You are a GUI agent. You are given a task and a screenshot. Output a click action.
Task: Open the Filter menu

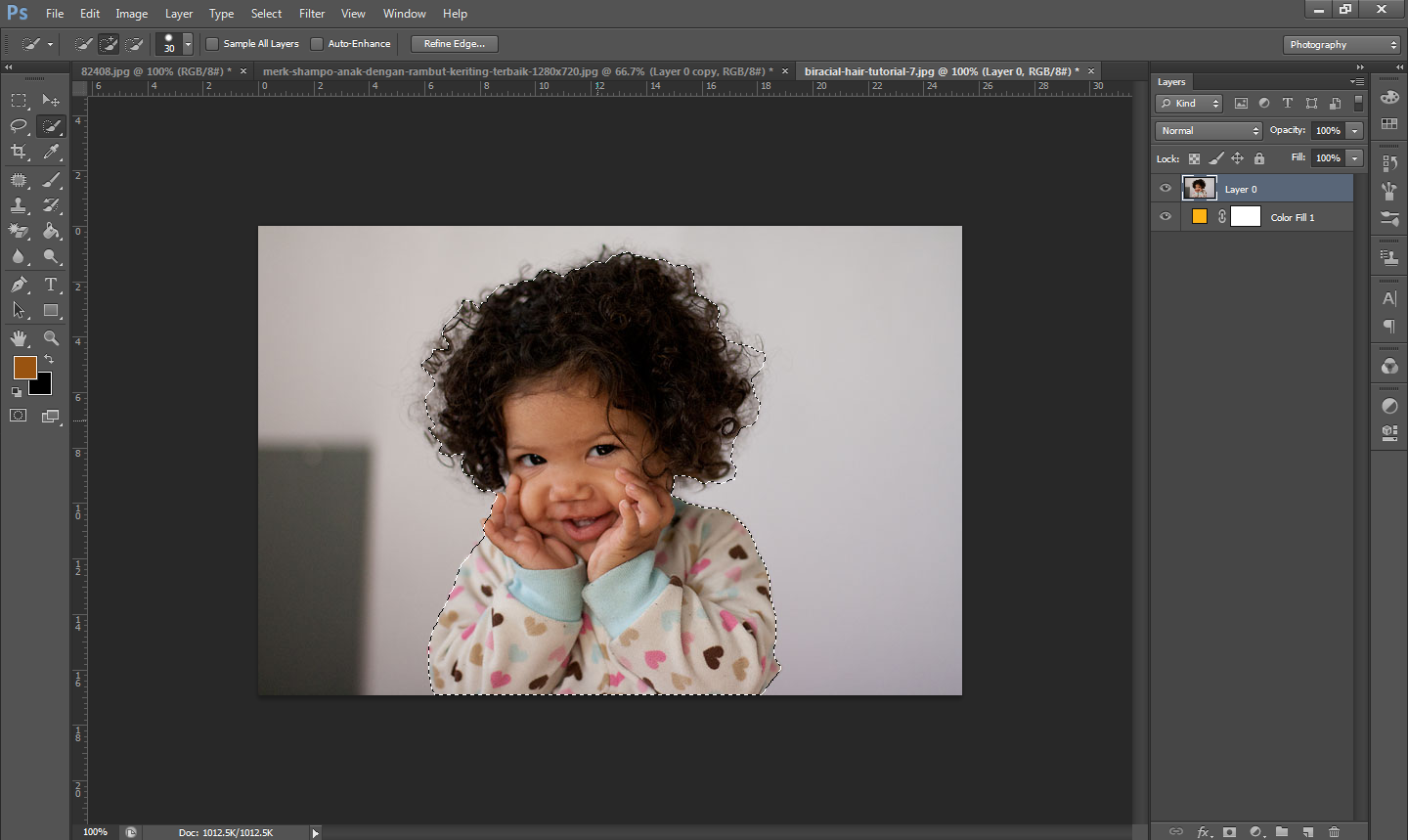point(312,14)
